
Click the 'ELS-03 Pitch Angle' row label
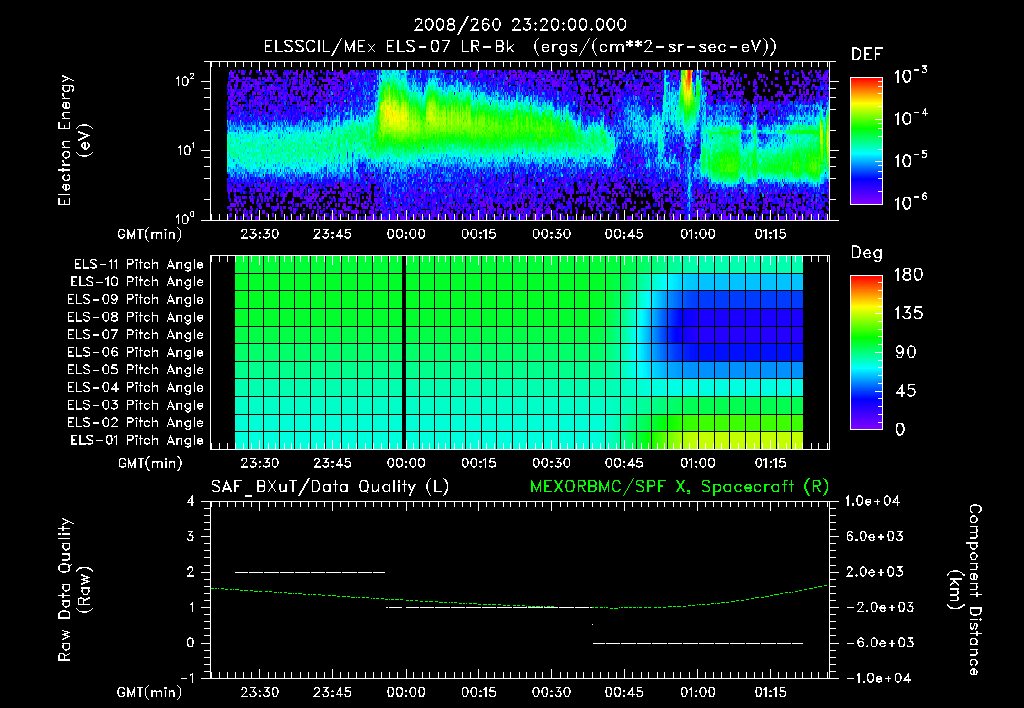136,405
